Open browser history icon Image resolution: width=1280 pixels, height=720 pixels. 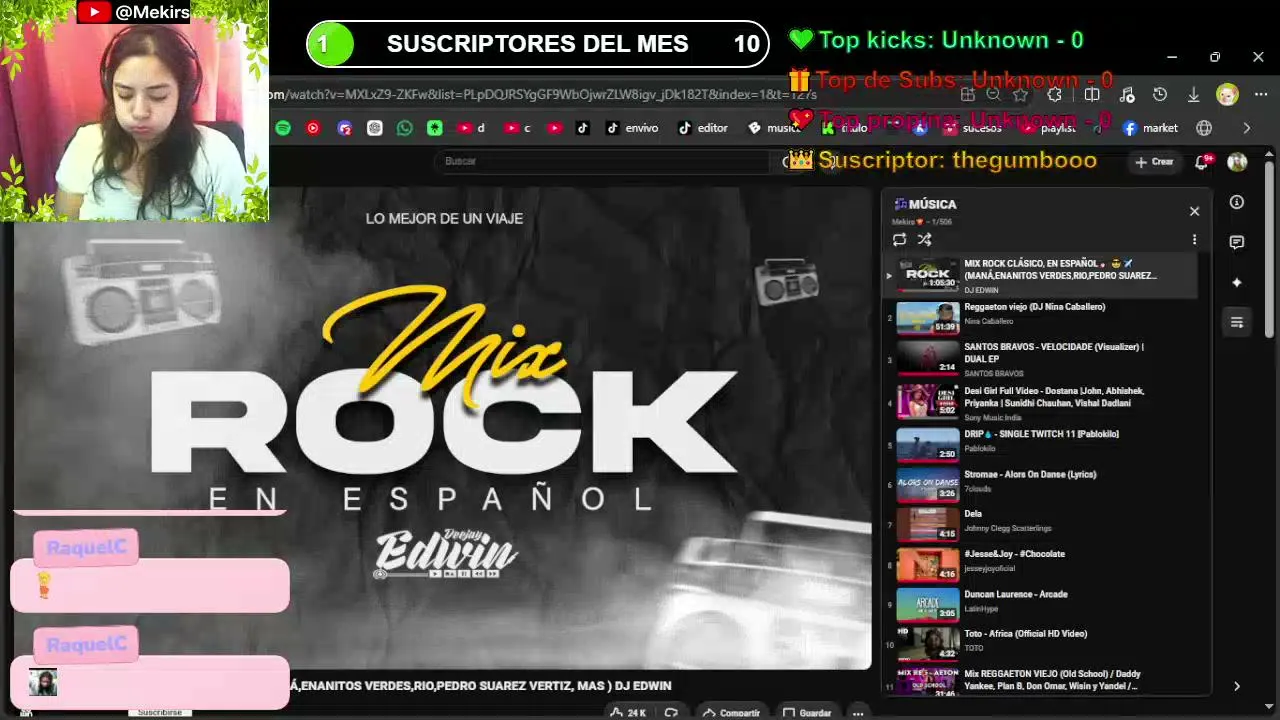click(x=1160, y=95)
